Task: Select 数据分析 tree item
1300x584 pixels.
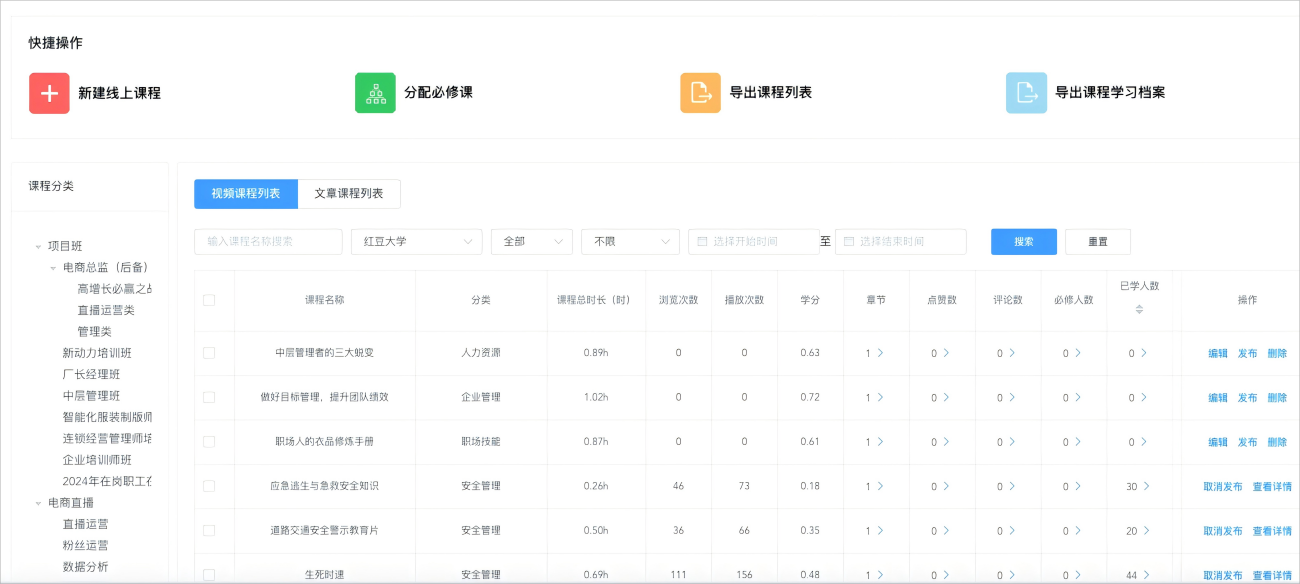Action: (x=85, y=567)
